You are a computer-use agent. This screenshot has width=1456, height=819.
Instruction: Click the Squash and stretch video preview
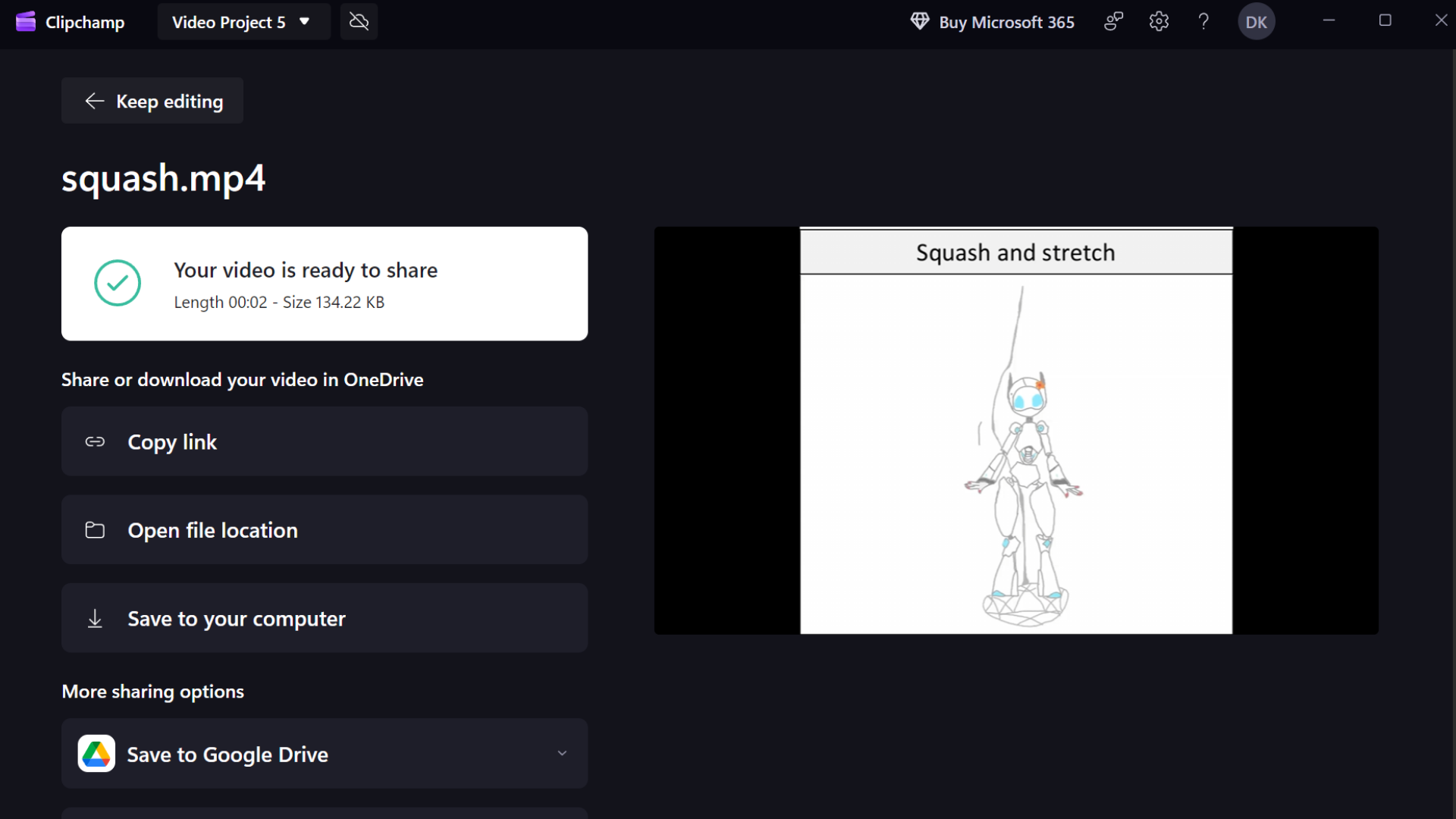1015,430
